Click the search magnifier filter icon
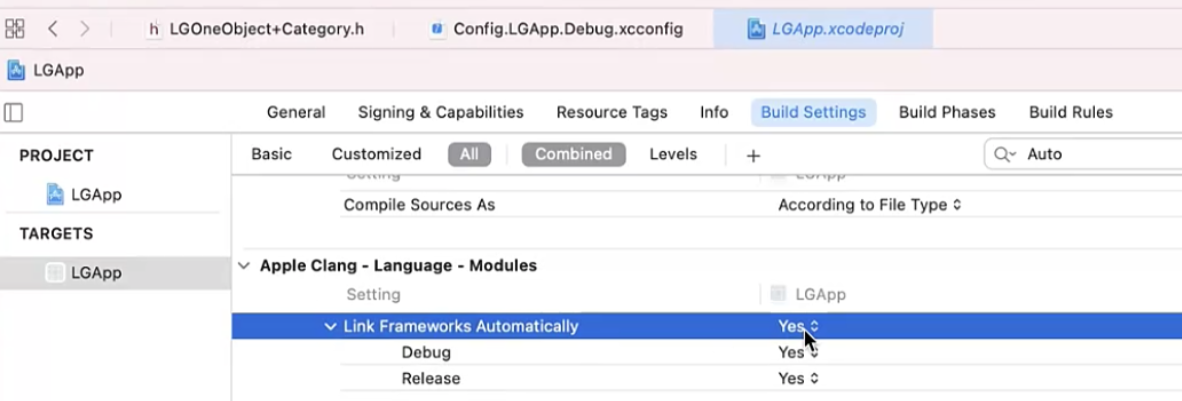The height and width of the screenshot is (401, 1182). click(1005, 155)
